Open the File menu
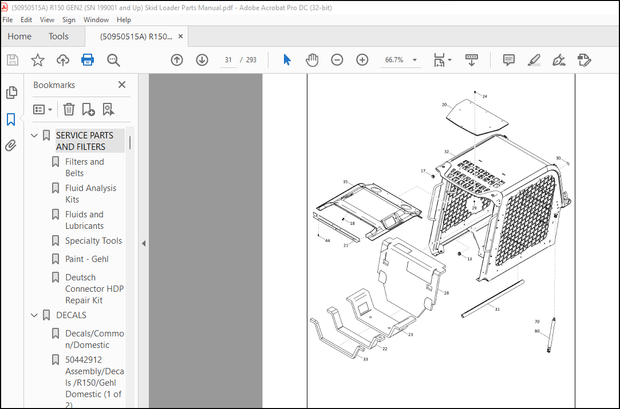Image resolution: width=620 pixels, height=409 pixels. click(x=8, y=19)
